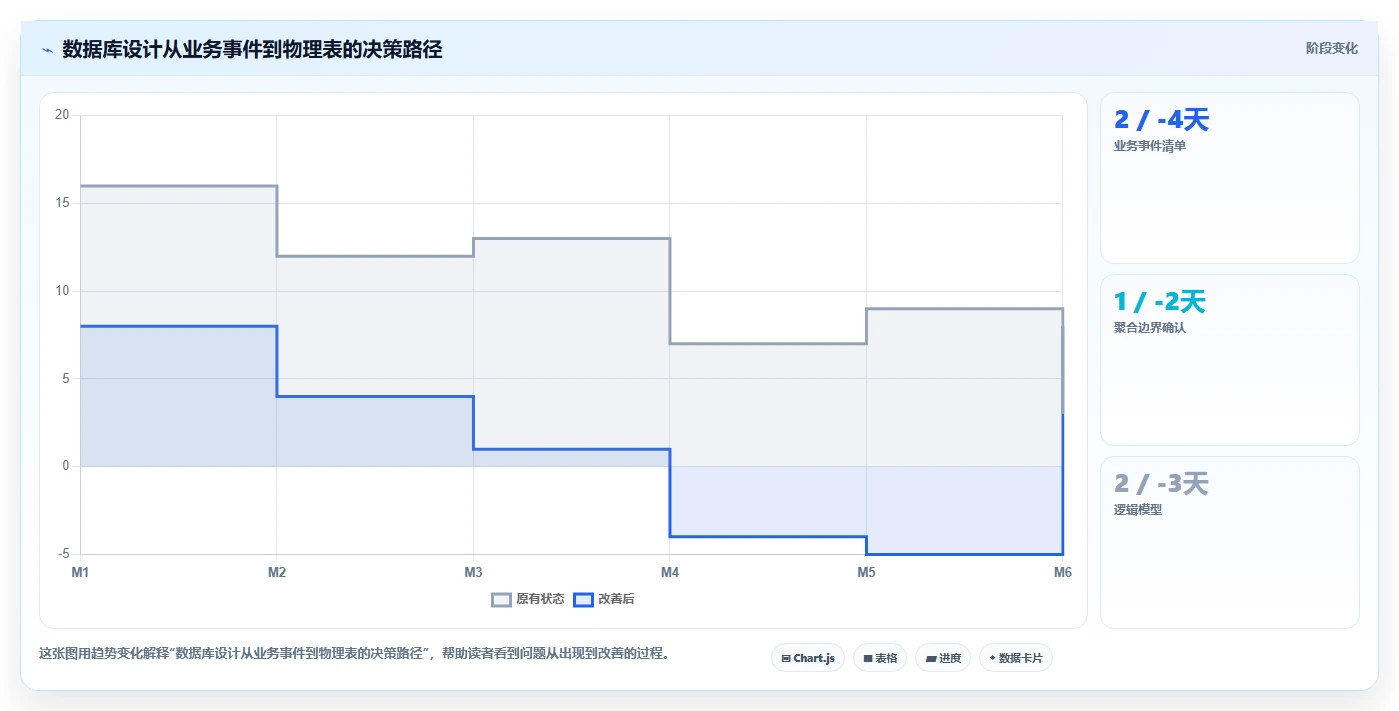Click the y-axis value 20
The image size is (1399, 711).
[x=62, y=115]
